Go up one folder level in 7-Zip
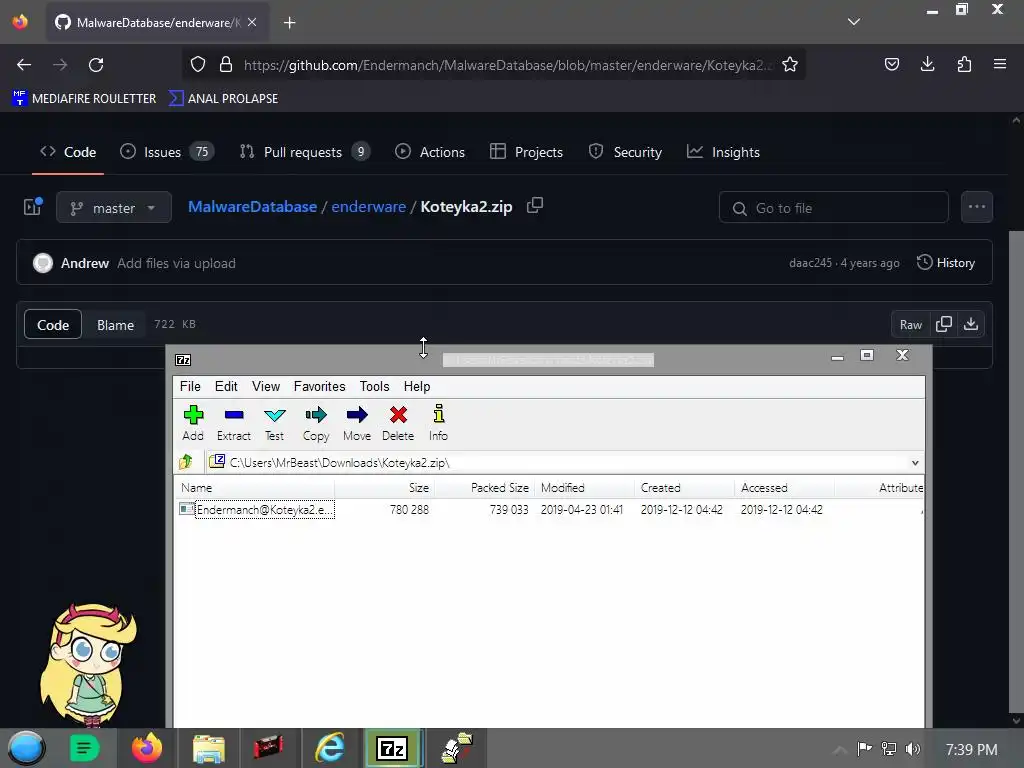This screenshot has width=1024, height=768. point(186,462)
